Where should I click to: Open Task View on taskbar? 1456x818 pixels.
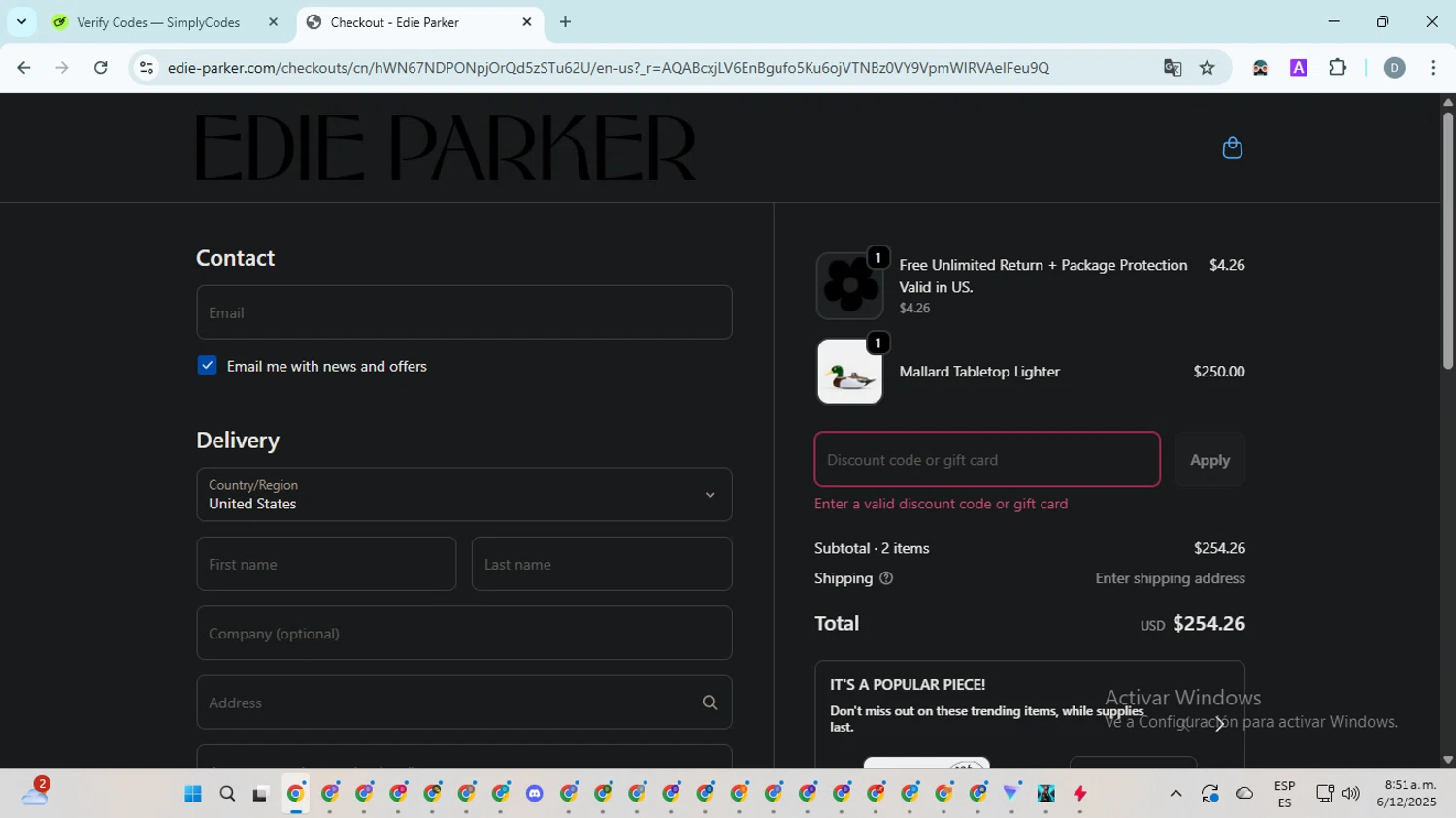coord(260,794)
